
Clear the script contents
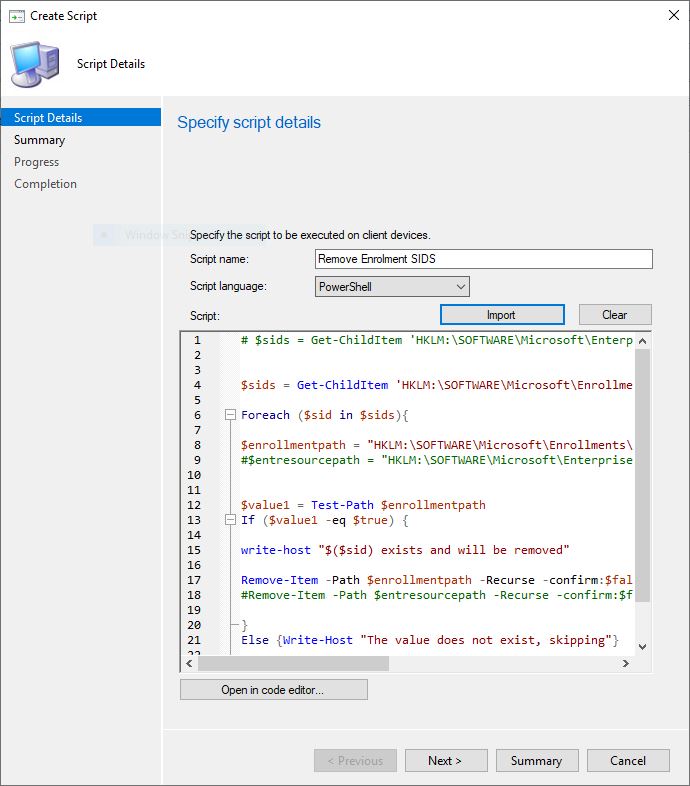tap(614, 315)
